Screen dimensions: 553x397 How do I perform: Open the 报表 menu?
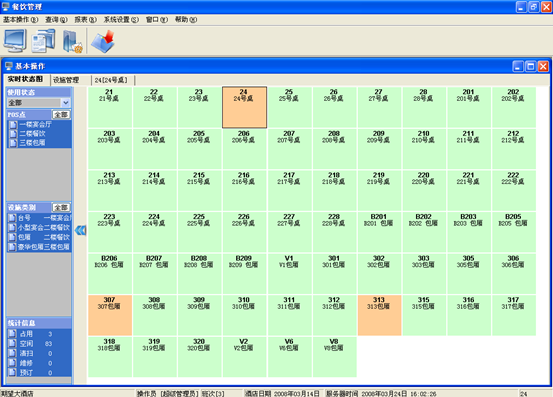coord(85,20)
